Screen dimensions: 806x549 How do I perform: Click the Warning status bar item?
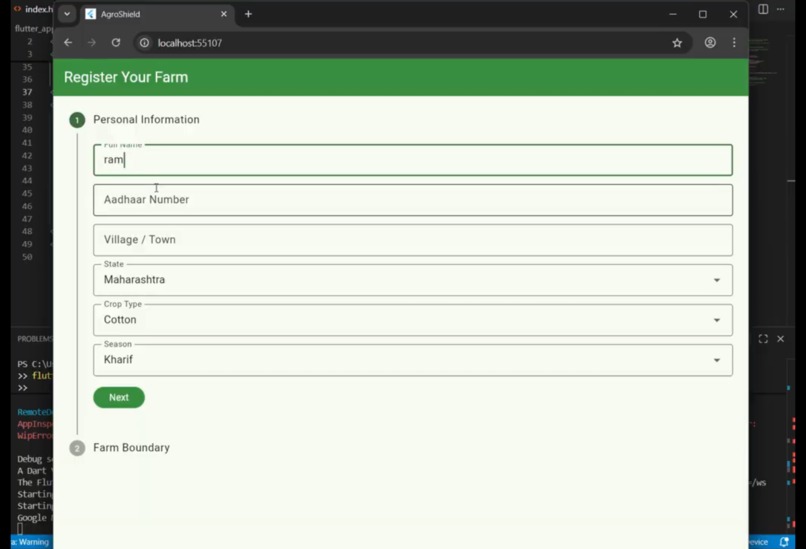[x=31, y=542]
